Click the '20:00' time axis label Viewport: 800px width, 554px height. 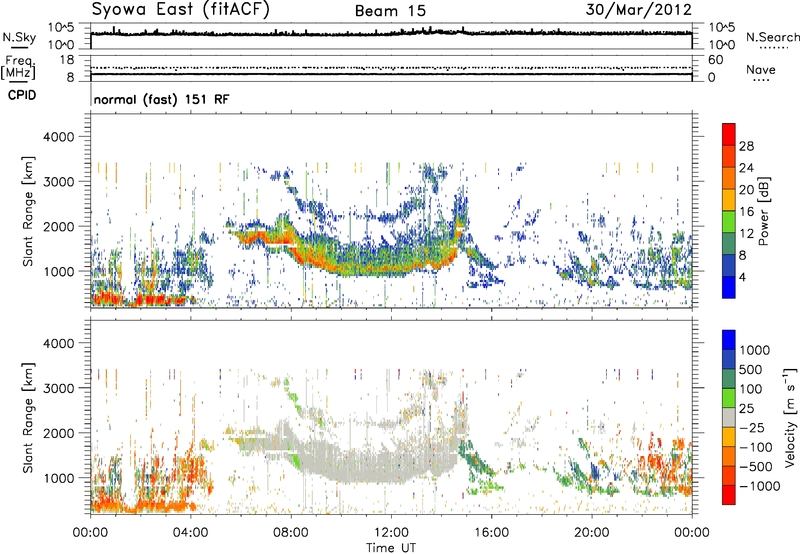click(592, 533)
